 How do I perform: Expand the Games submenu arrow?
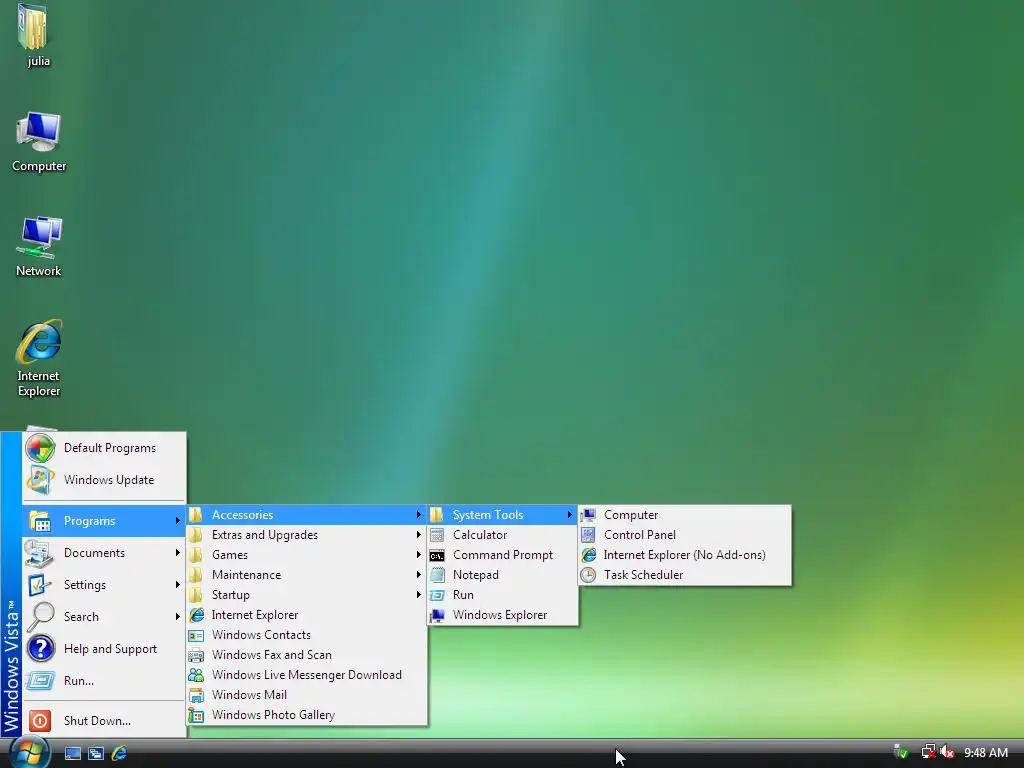pos(418,555)
